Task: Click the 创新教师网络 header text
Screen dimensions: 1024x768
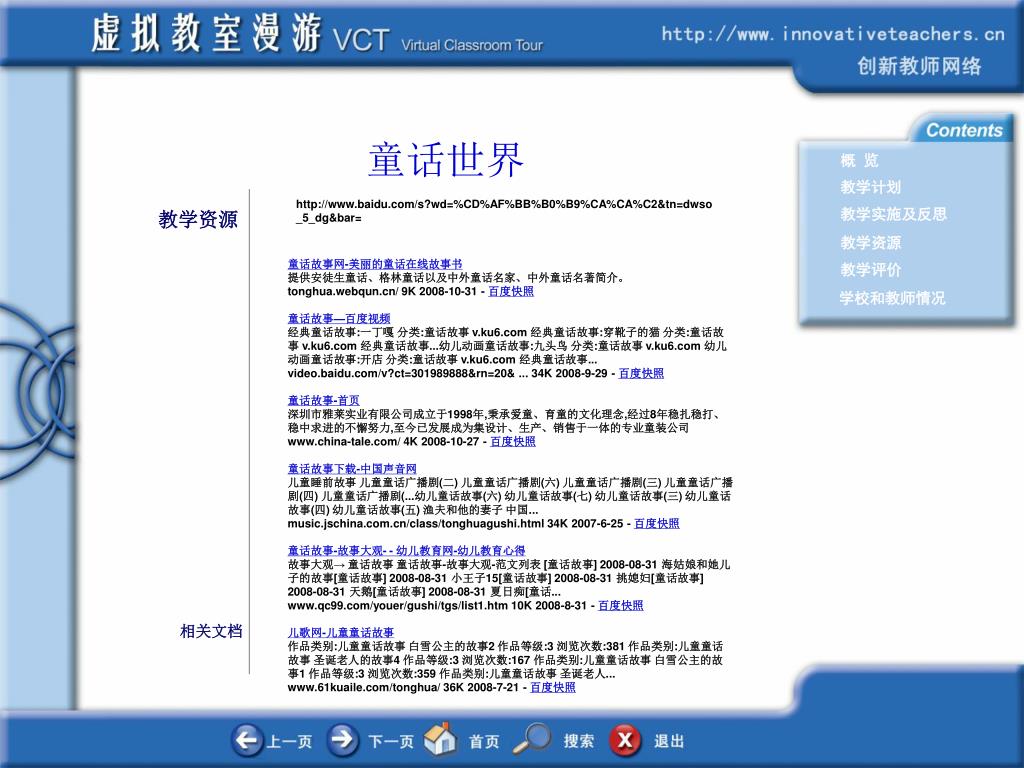Action: pyautogui.click(x=920, y=66)
